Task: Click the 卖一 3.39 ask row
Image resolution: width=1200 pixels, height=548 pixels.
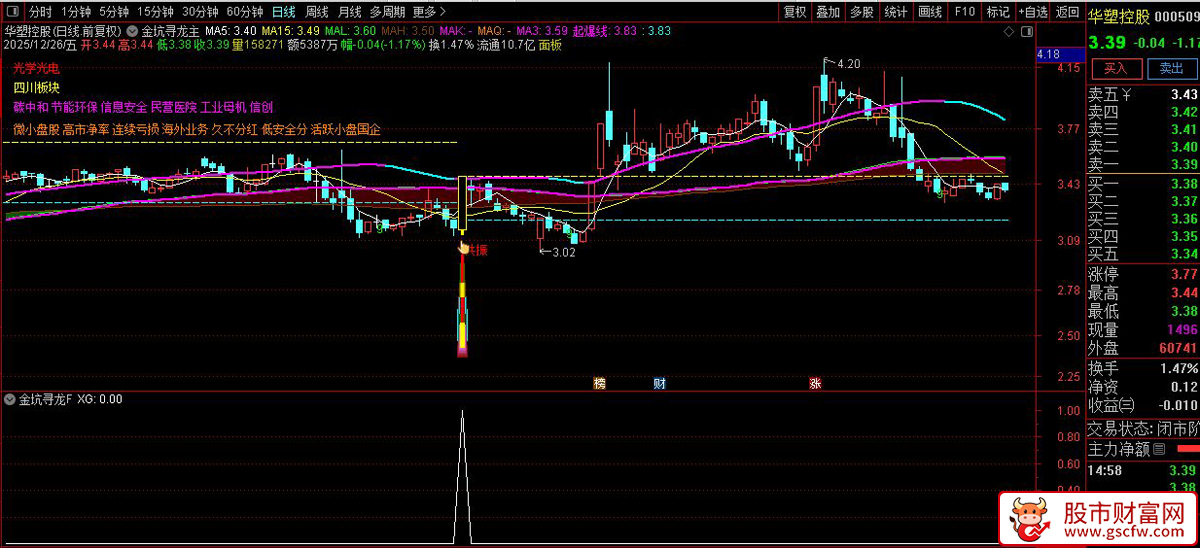Action: coord(1143,164)
